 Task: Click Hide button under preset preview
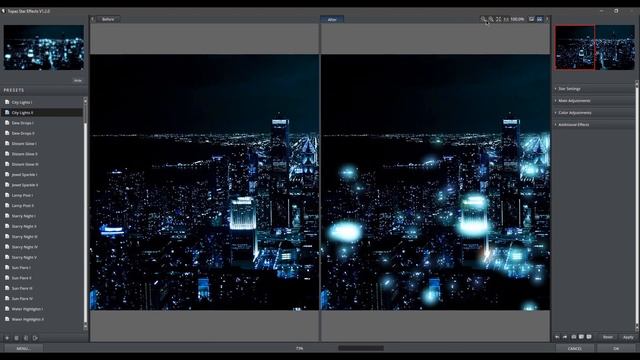point(78,80)
